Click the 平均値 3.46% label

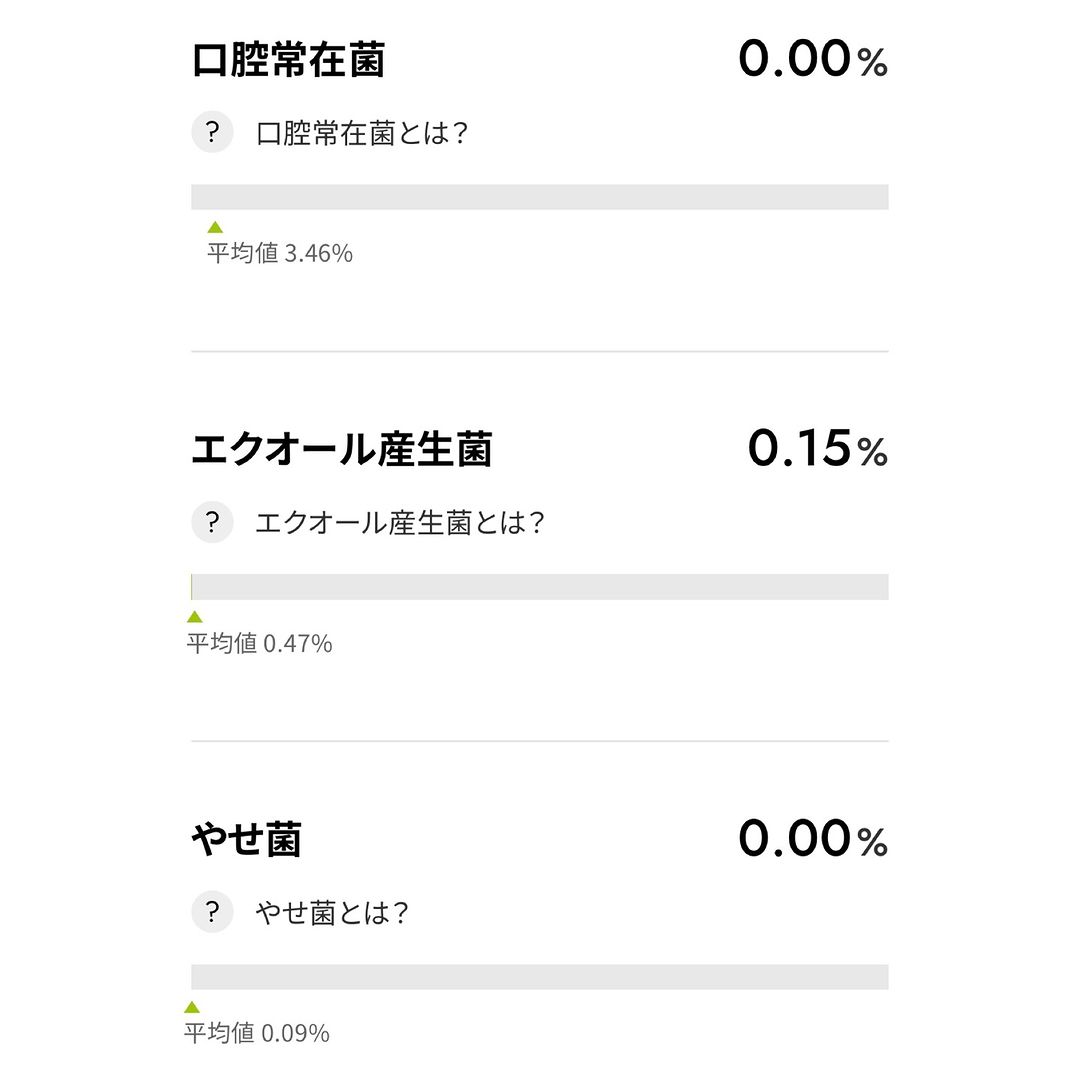click(280, 253)
